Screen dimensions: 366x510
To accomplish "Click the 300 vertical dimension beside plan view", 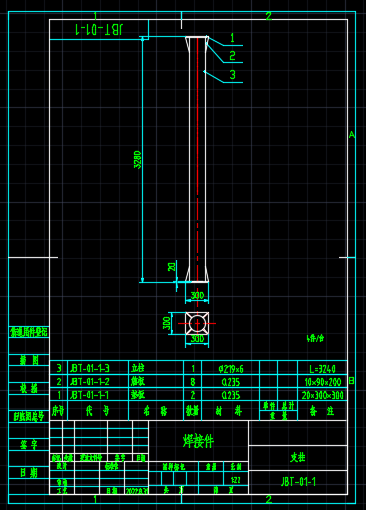I will [x=167, y=323].
